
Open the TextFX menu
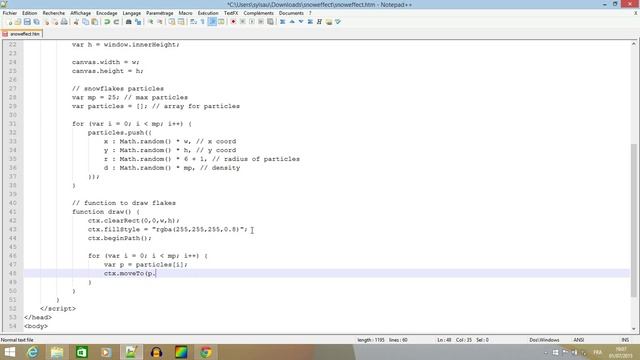[x=231, y=13]
